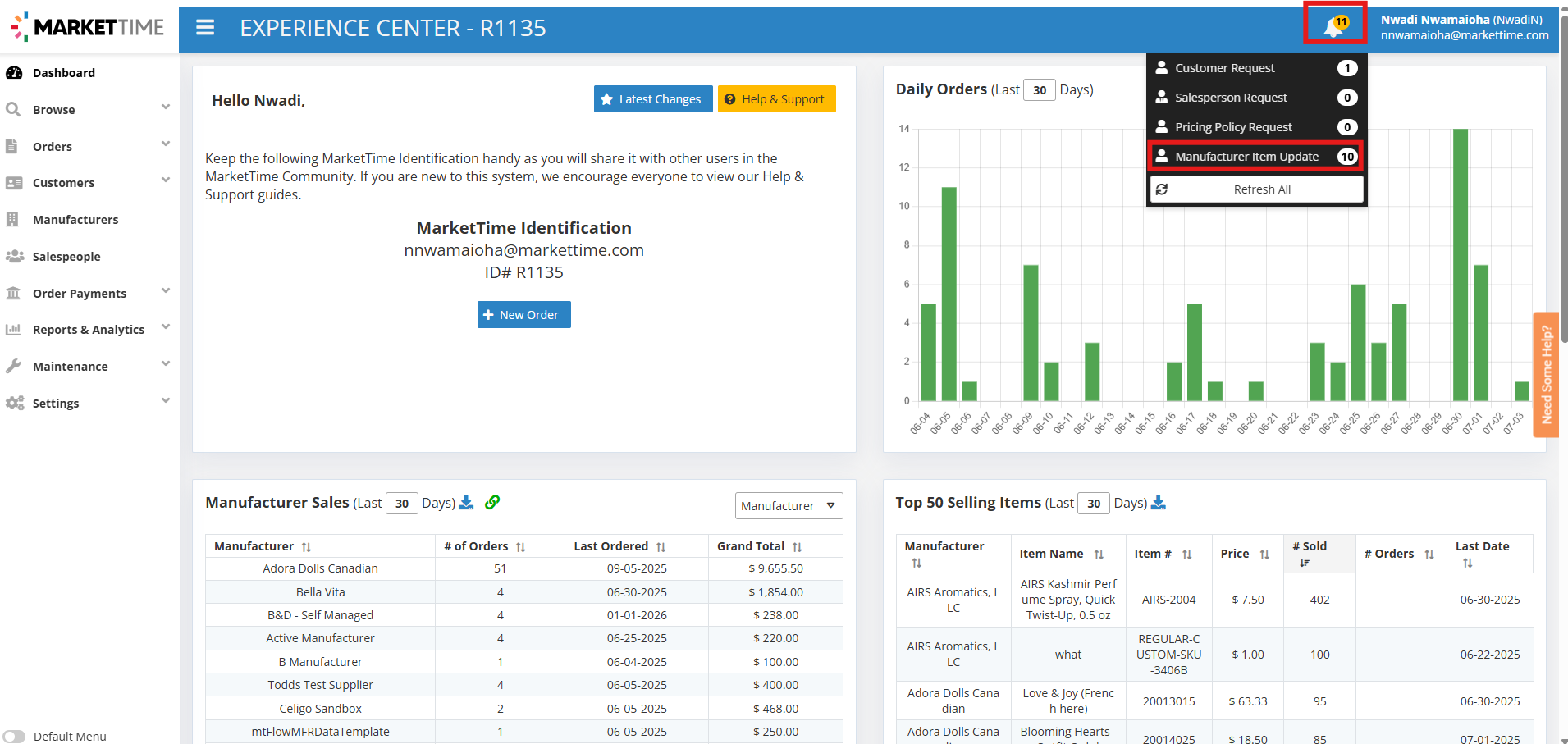Open Help & Support
The image size is (1568, 744).
(x=776, y=98)
